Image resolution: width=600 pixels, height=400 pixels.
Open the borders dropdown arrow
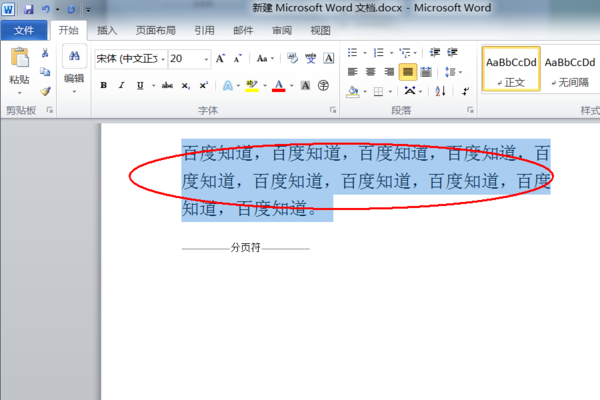390,92
